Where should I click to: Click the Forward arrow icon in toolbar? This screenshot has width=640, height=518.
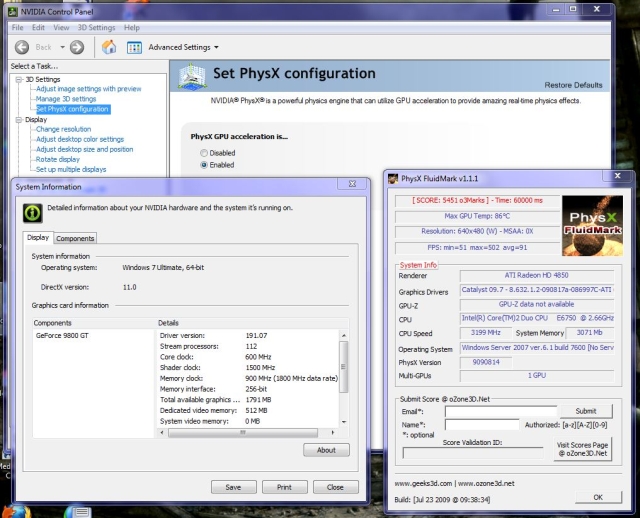77,47
